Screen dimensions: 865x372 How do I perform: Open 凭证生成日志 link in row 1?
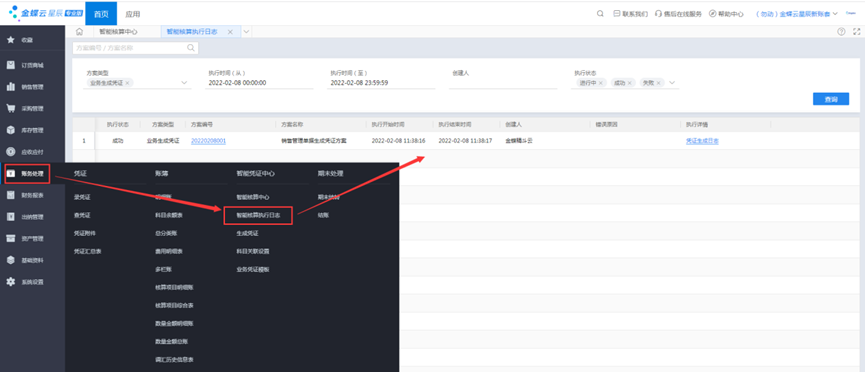(x=702, y=141)
